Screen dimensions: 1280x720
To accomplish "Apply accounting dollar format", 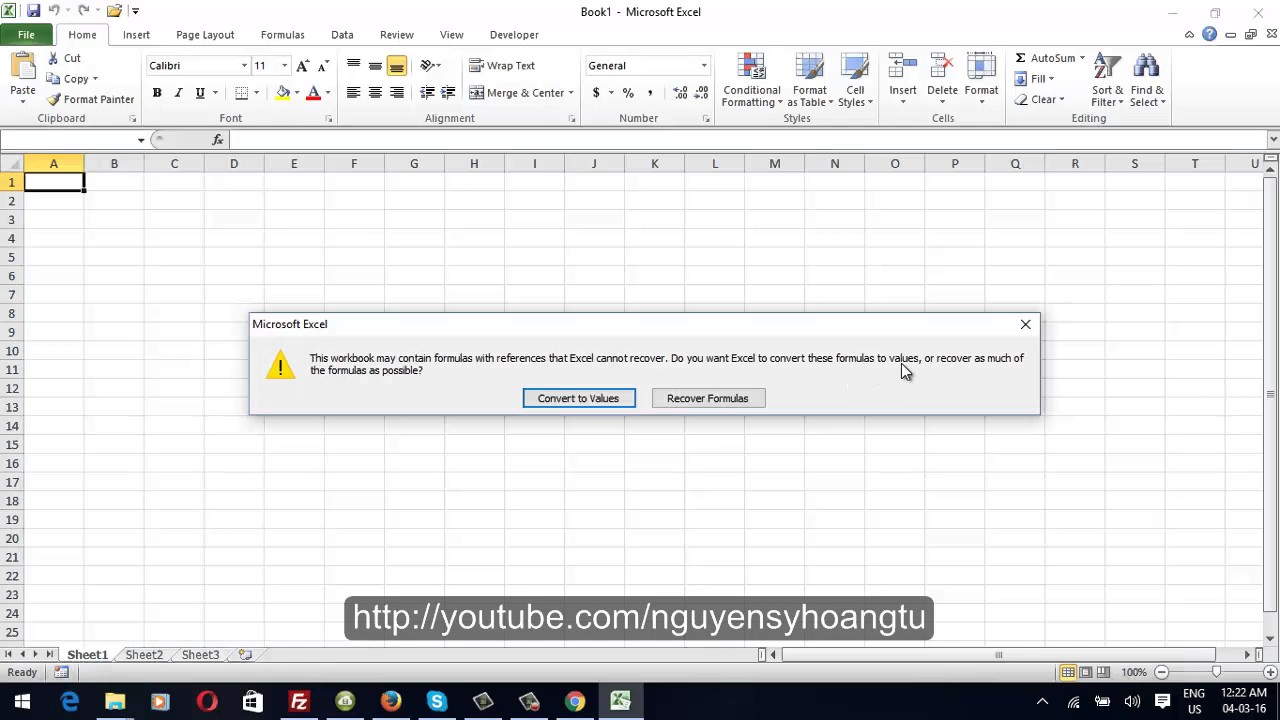I will 596,93.
